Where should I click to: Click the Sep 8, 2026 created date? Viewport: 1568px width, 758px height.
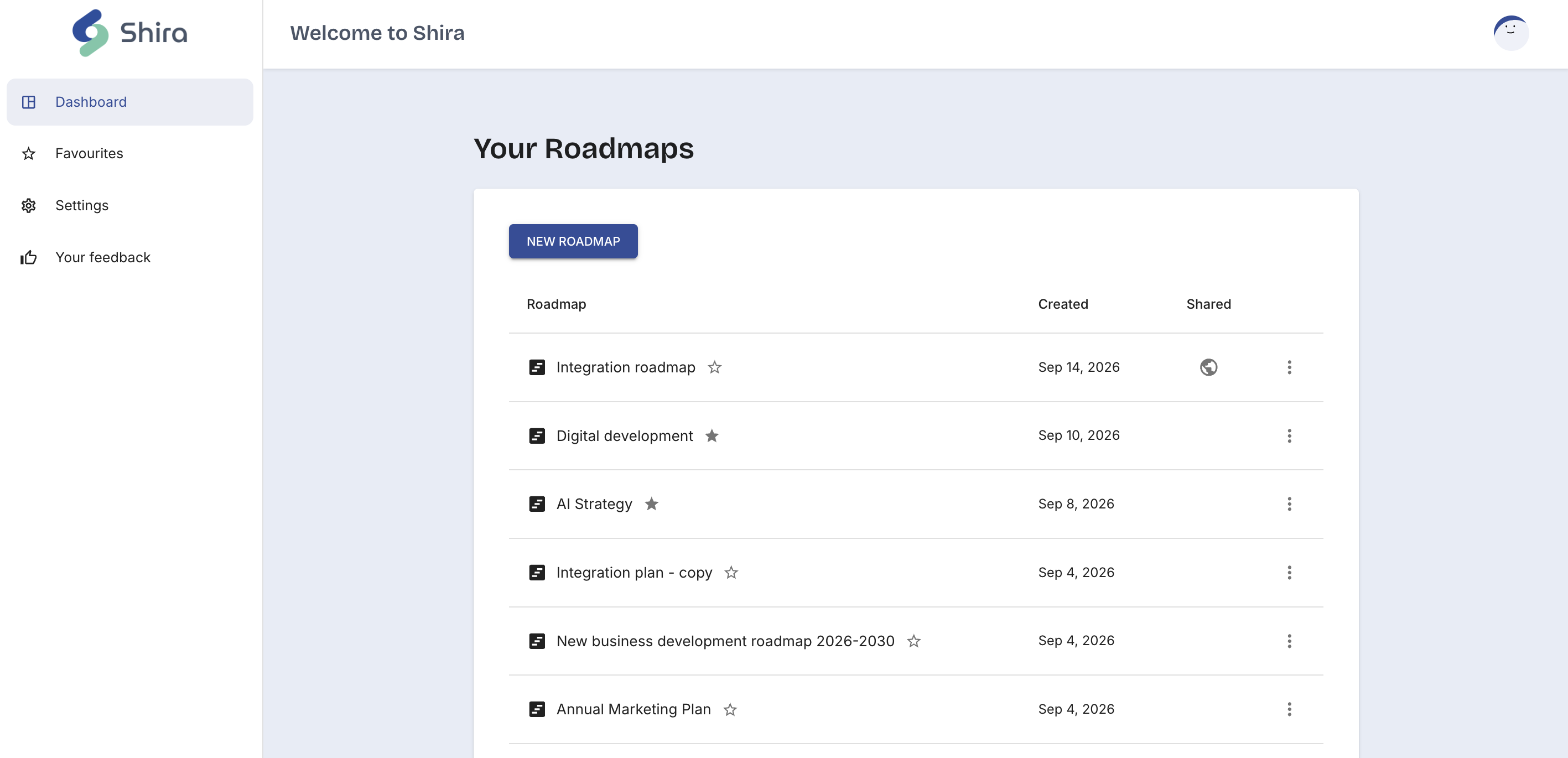pyautogui.click(x=1076, y=504)
